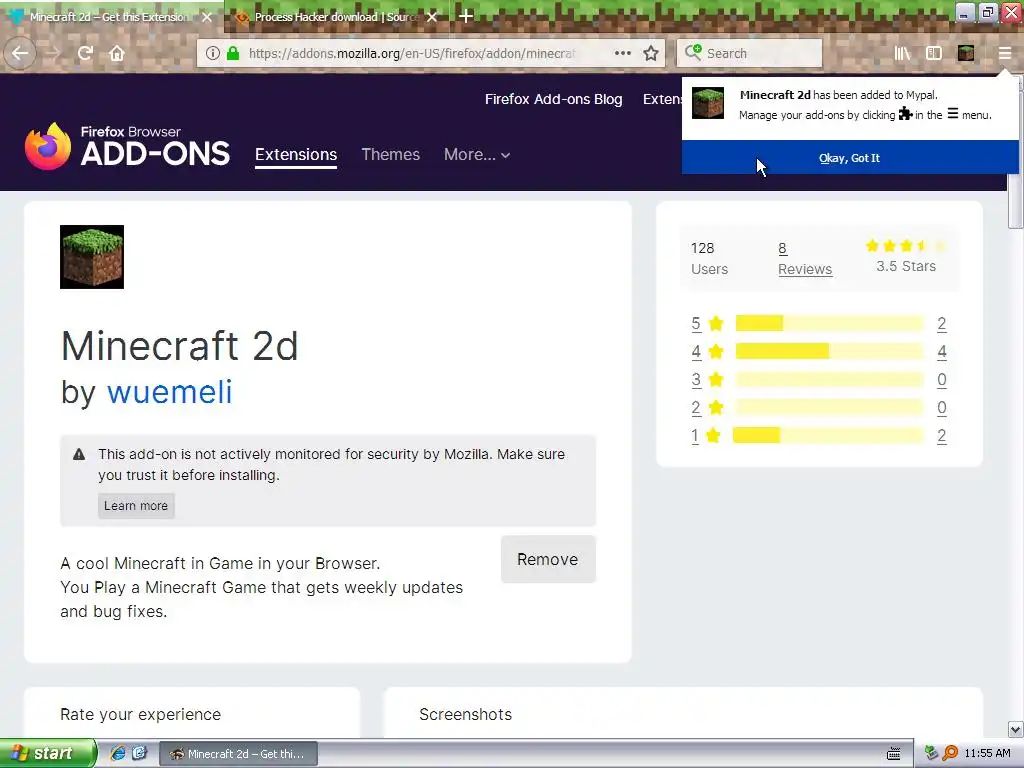The image size is (1024, 768).
Task: Open the Themes navigation item
Action: click(x=391, y=155)
